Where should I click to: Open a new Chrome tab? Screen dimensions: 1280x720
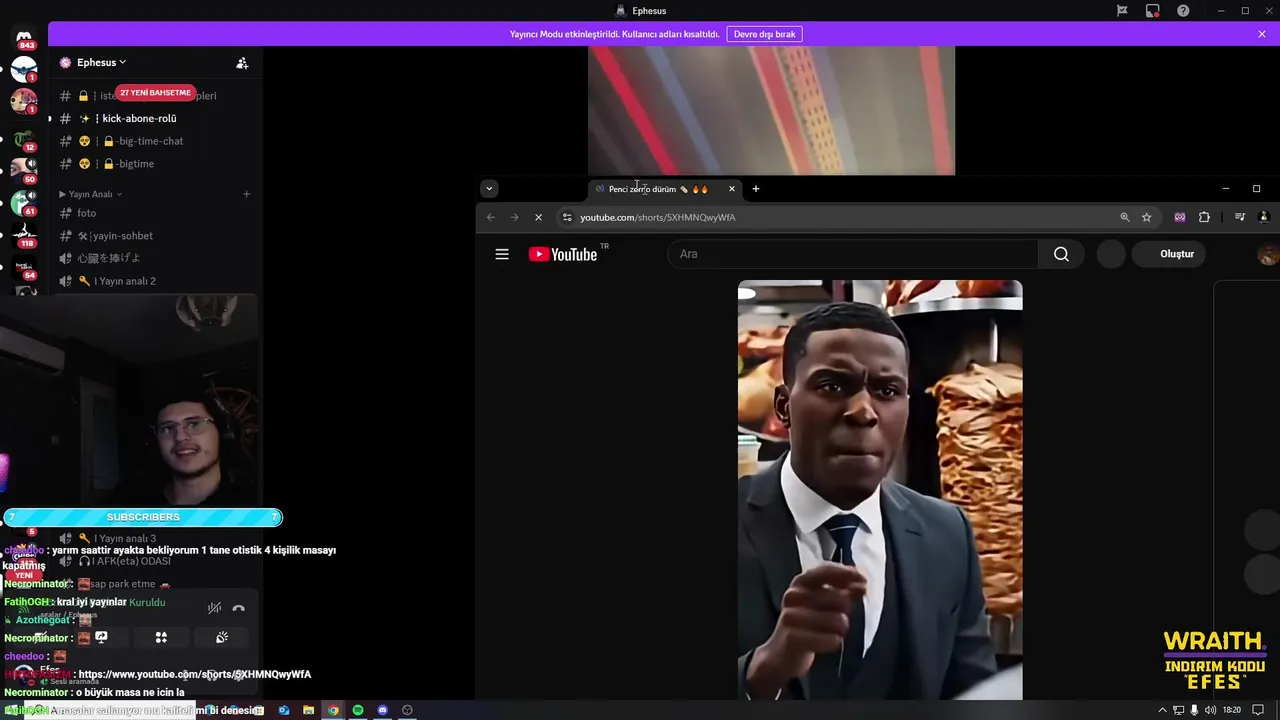756,189
